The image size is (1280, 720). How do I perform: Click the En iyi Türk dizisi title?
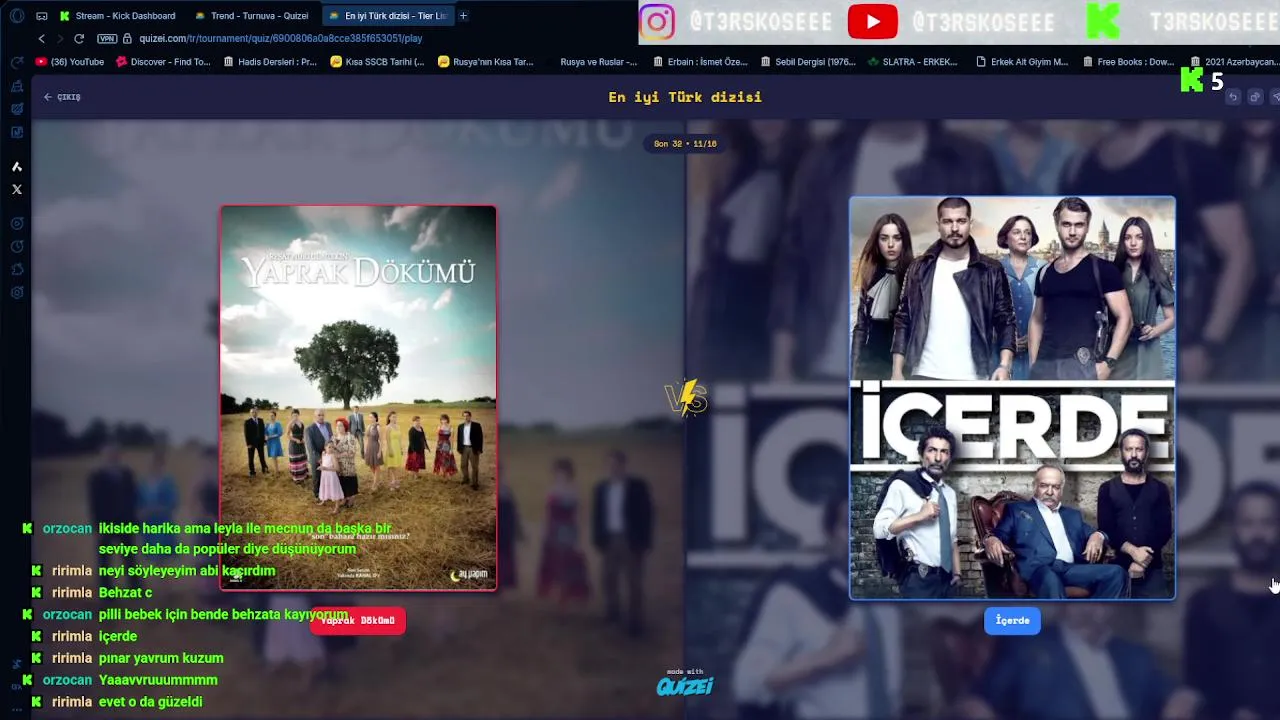click(x=685, y=97)
